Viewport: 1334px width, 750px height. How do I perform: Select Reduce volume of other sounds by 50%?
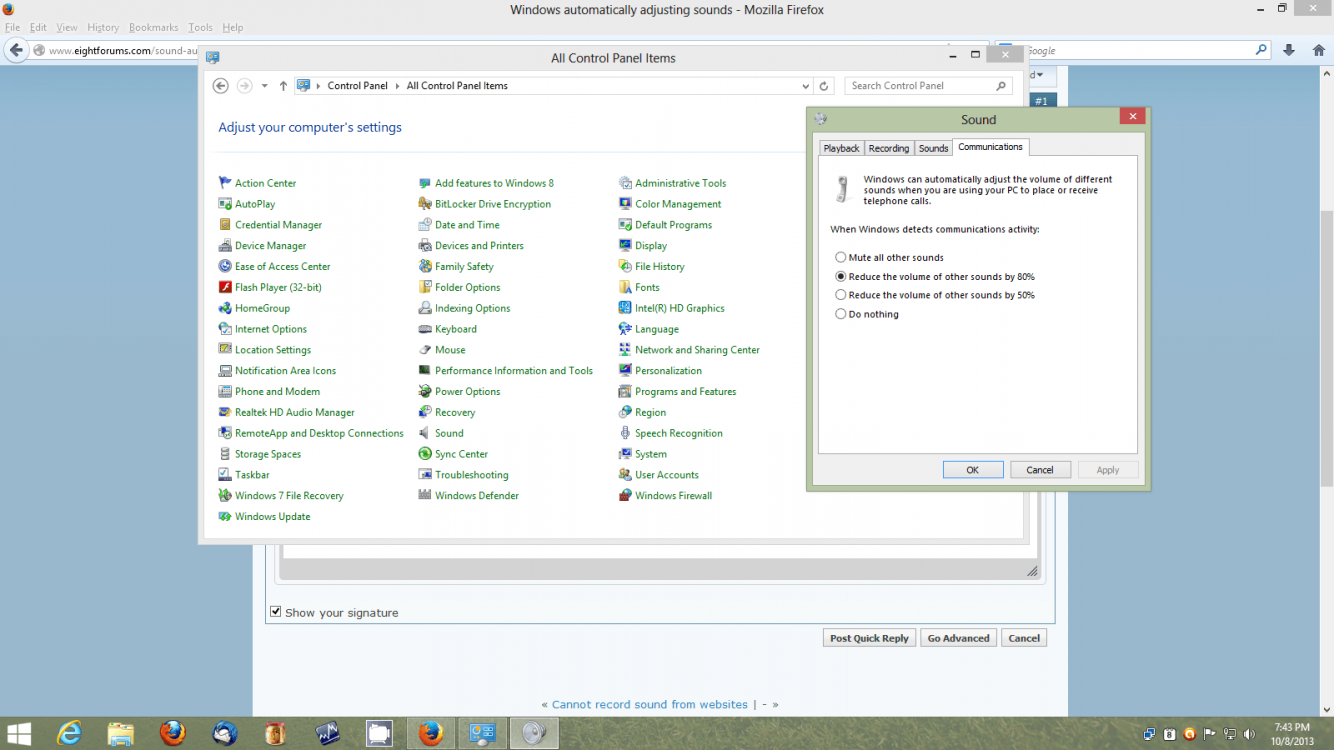pyautogui.click(x=840, y=295)
